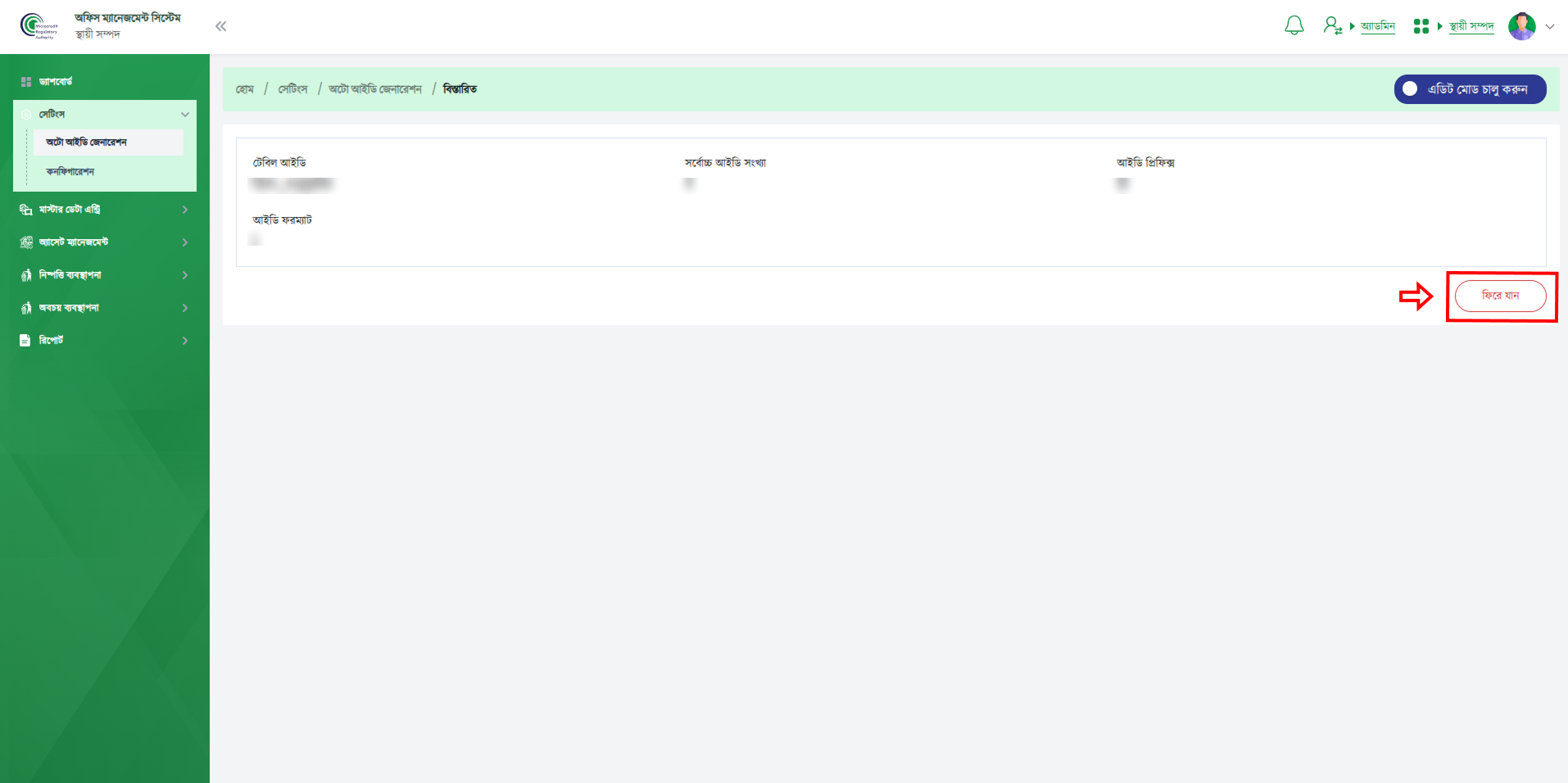Click the অ্যাসেট ম্যানেজমেন্ট sidebar icon
1568x783 pixels.
pos(26,242)
